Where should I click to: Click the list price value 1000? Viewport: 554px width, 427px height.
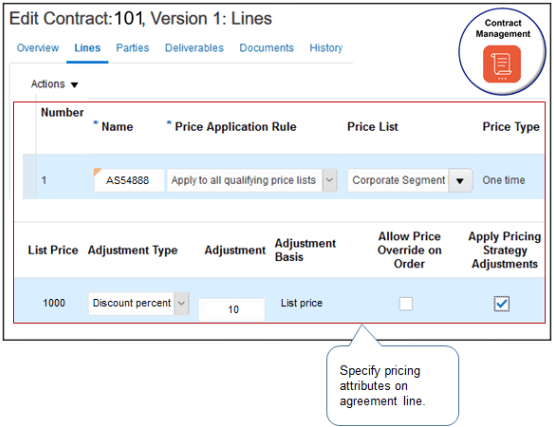[x=54, y=303]
